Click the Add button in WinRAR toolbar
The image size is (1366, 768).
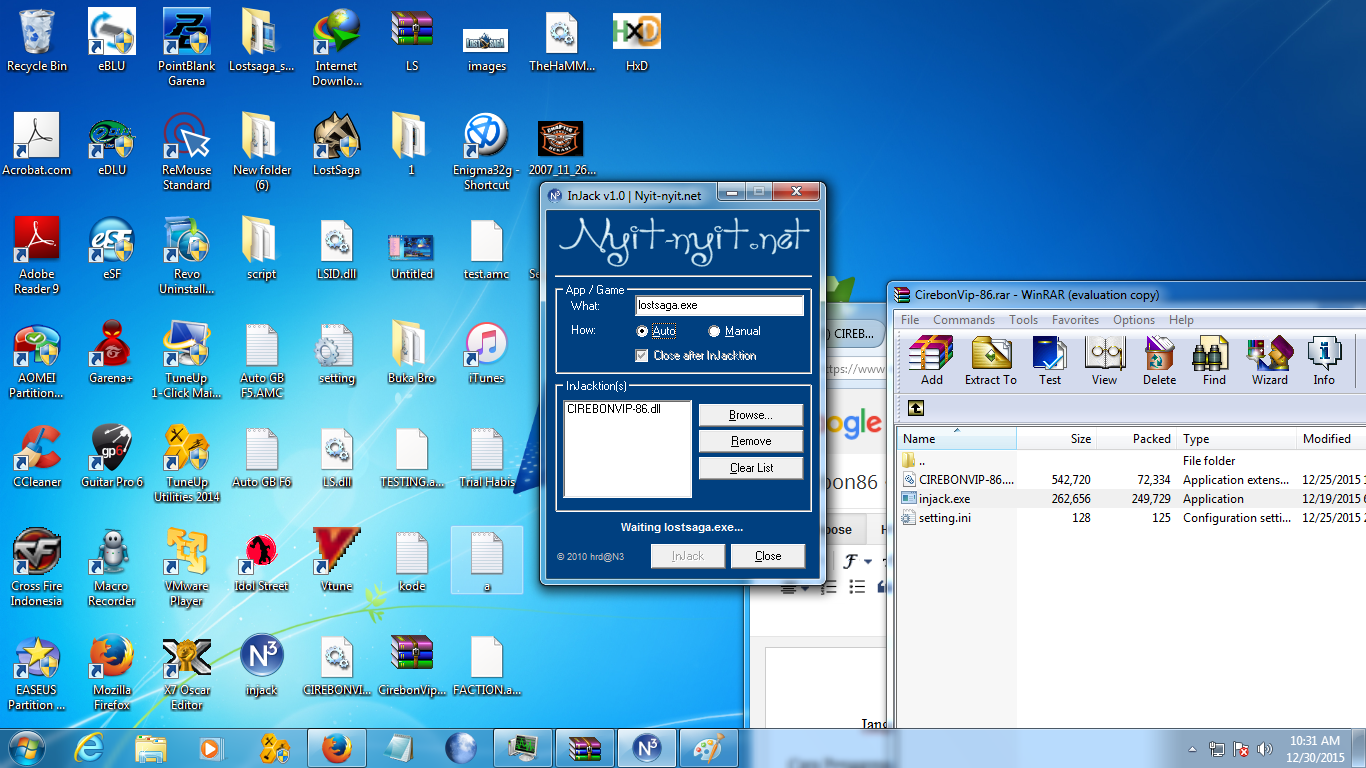coord(931,361)
